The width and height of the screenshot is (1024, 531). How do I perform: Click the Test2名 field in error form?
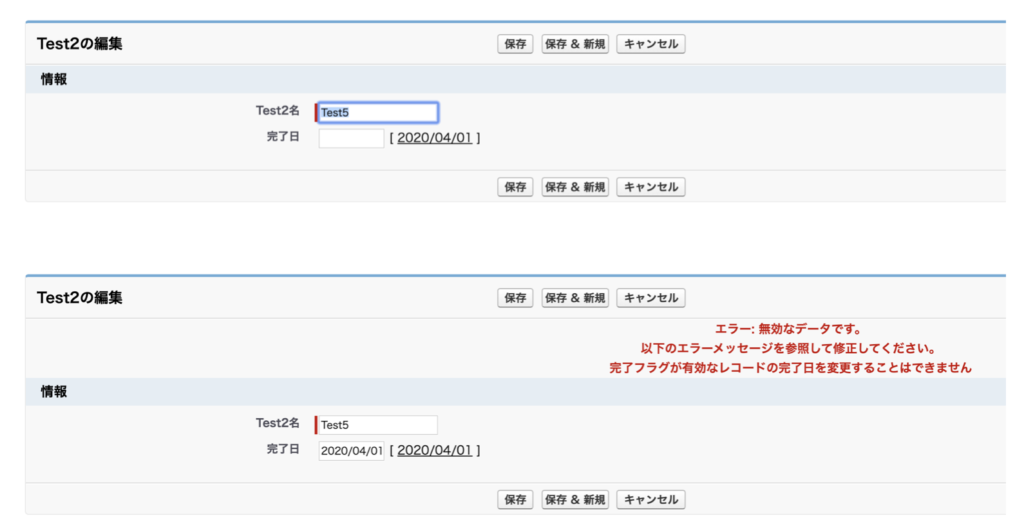coord(377,425)
